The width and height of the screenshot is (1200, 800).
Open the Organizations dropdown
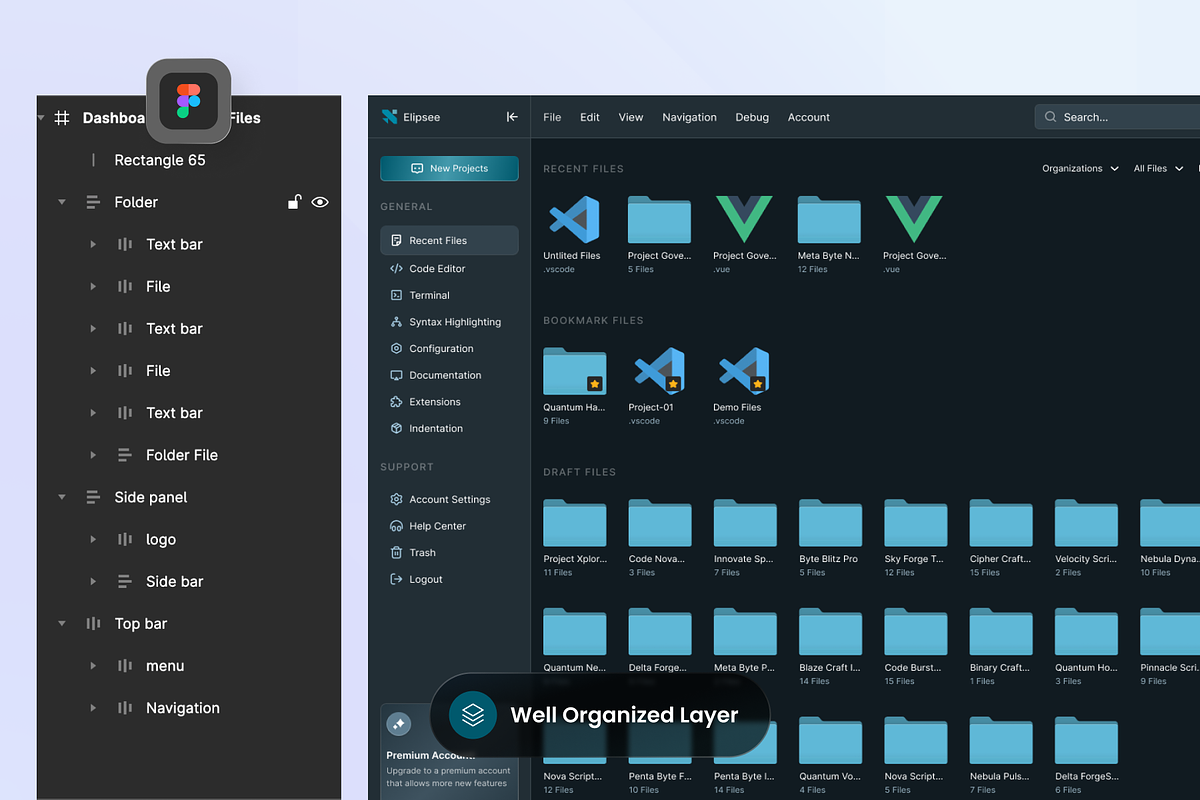1080,168
